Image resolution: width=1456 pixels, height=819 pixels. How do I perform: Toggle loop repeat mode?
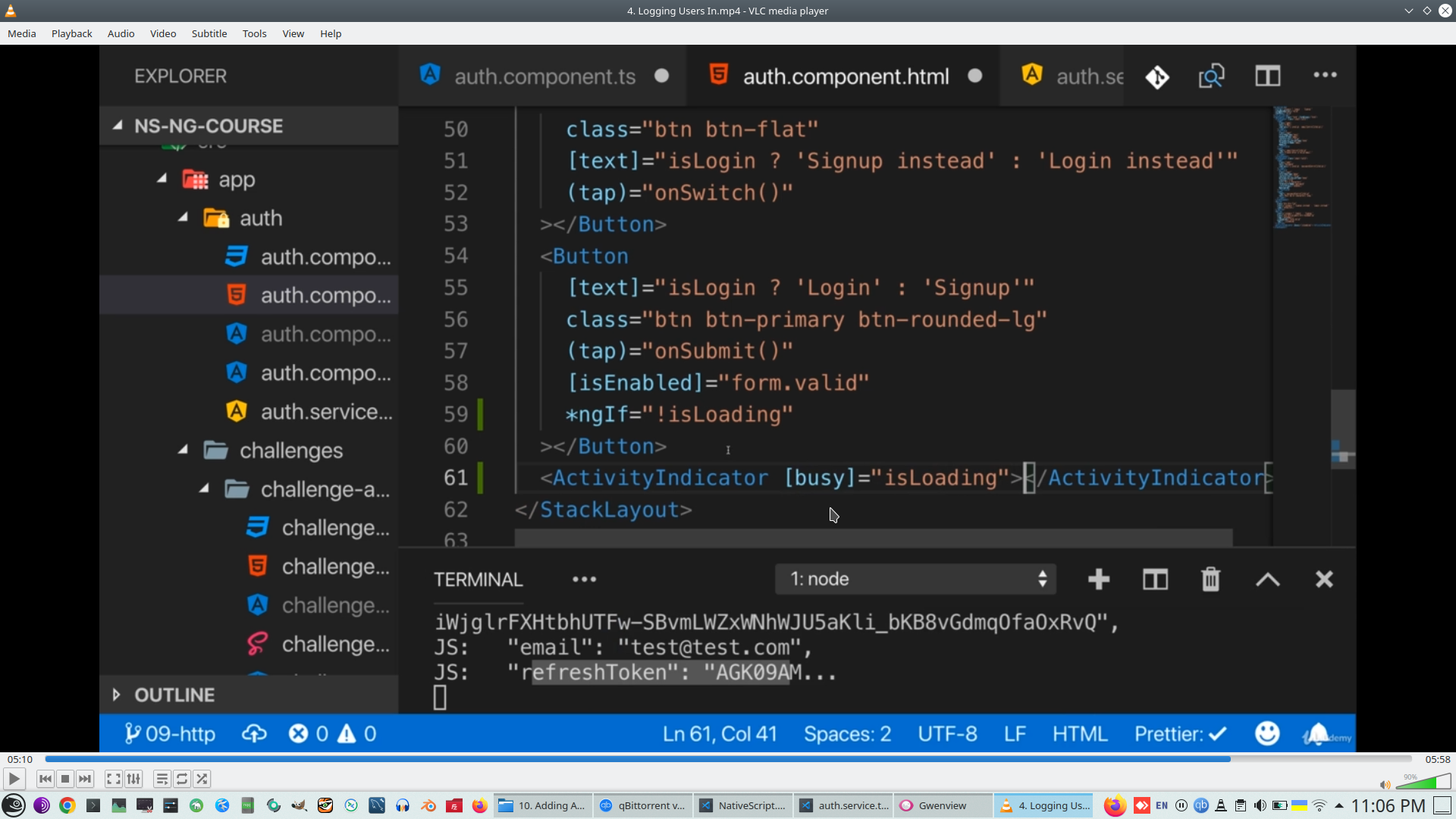pyautogui.click(x=182, y=779)
